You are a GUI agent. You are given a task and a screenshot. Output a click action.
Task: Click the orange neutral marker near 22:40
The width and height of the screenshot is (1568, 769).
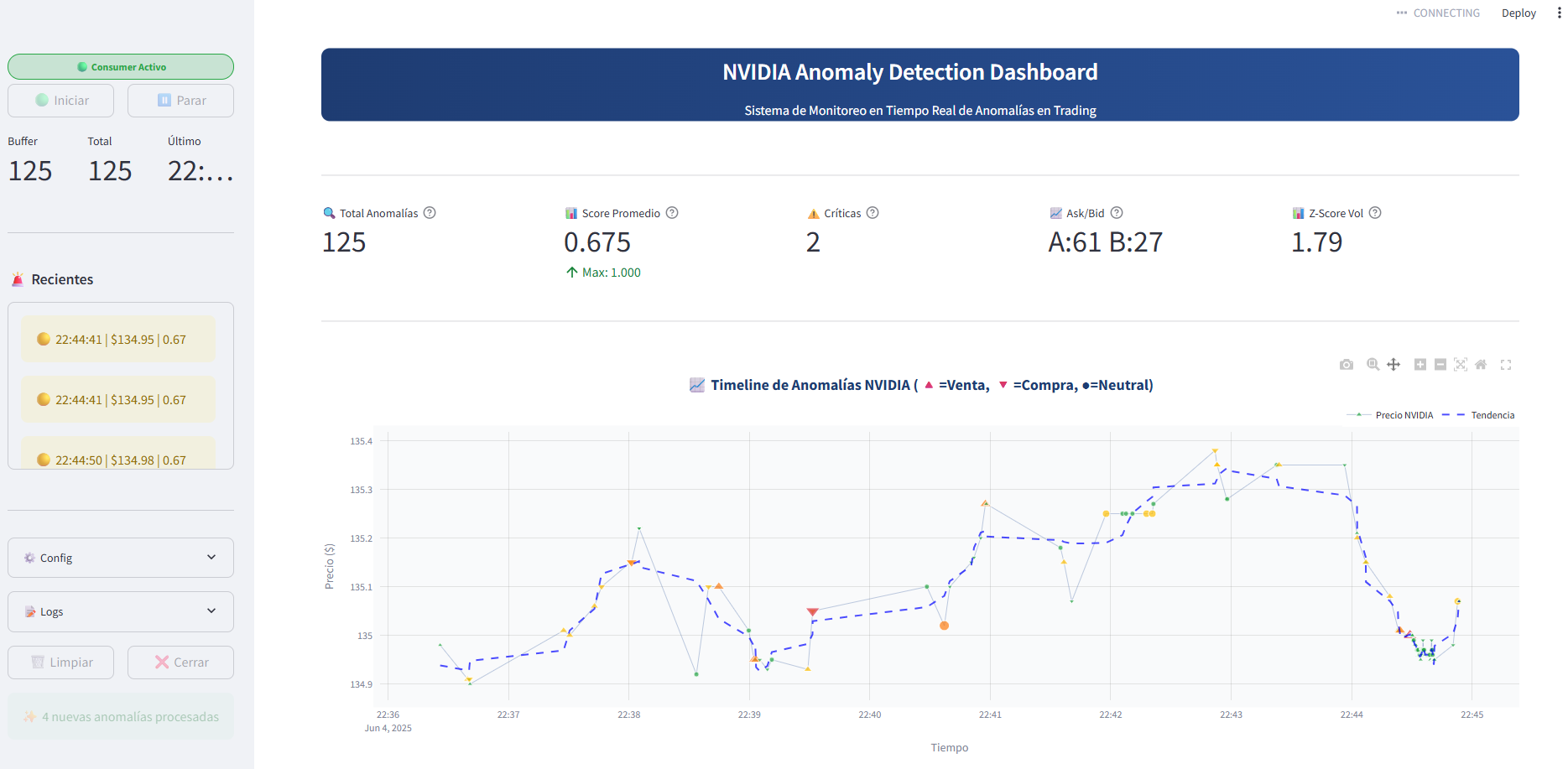pos(944,626)
